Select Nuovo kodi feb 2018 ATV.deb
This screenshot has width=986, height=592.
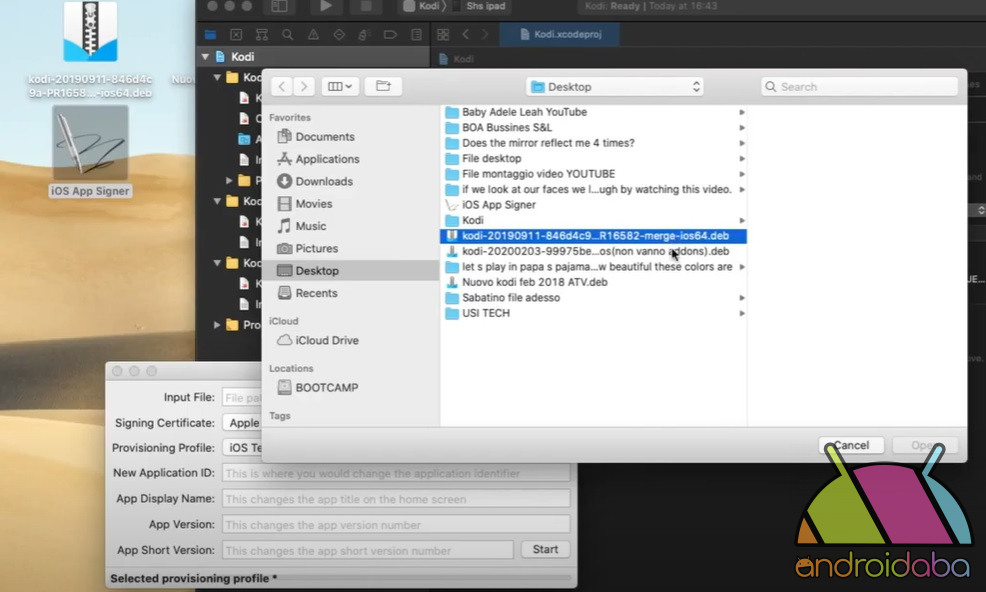tap(593, 282)
